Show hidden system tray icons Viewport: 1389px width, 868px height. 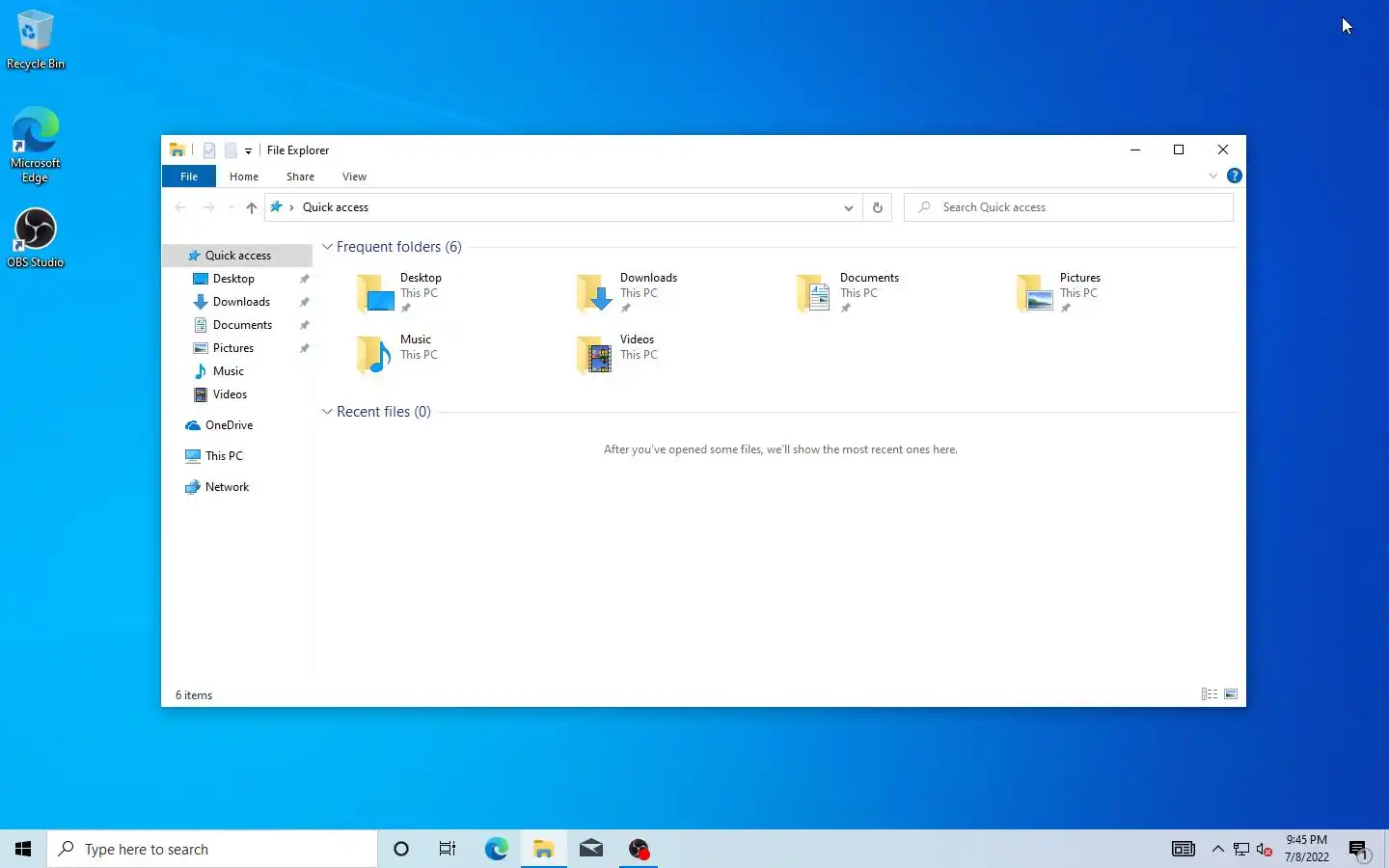[1218, 849]
